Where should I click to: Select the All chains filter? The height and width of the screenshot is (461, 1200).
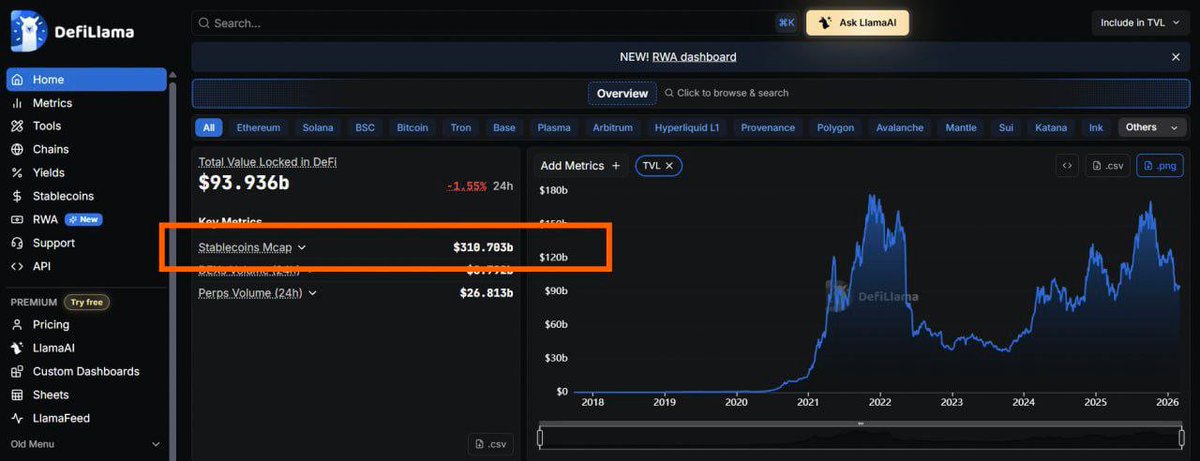click(209, 128)
